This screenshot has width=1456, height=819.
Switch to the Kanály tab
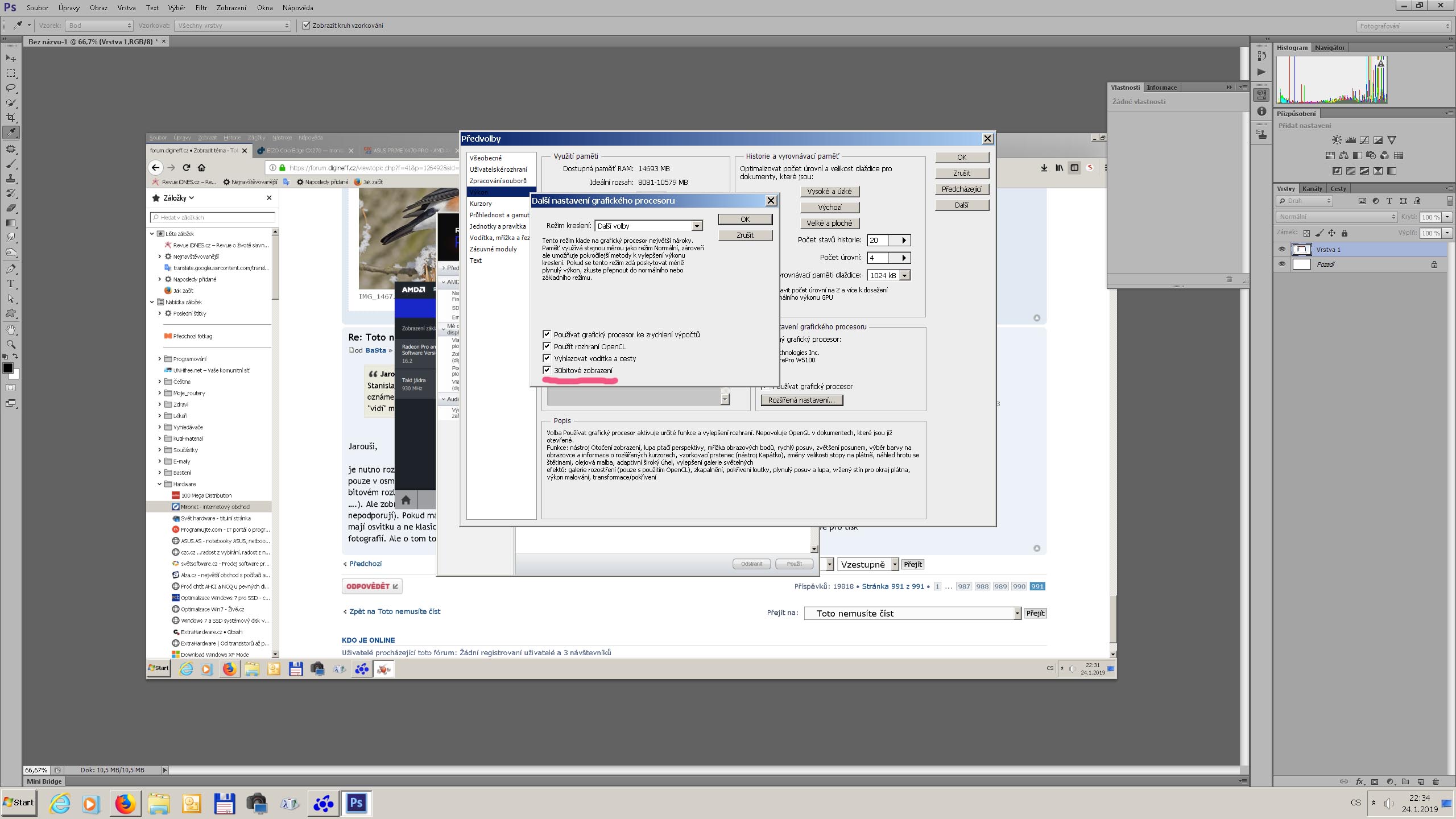click(x=1312, y=189)
